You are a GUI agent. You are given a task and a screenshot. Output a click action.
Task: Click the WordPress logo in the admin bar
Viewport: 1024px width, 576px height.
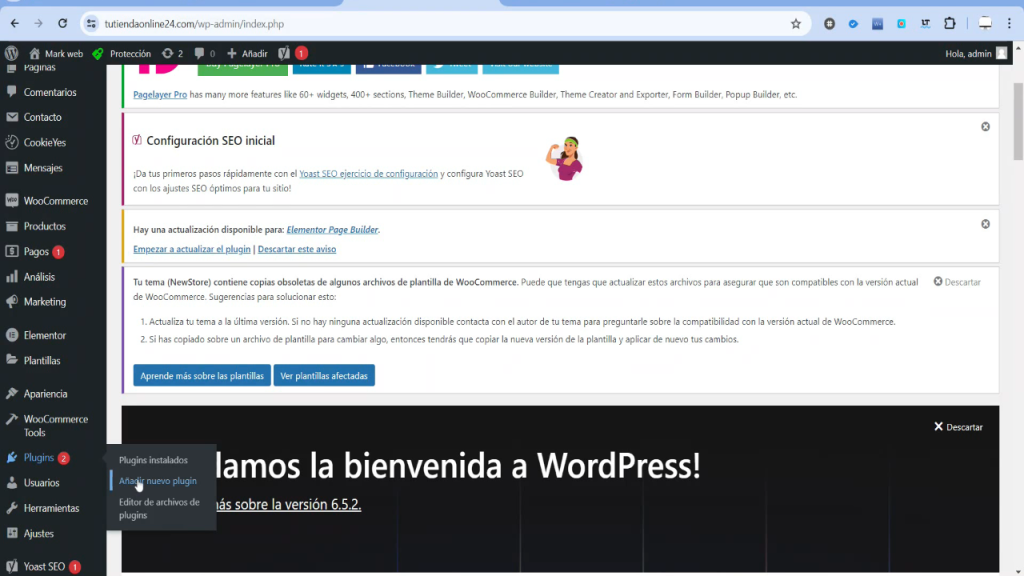(x=11, y=53)
